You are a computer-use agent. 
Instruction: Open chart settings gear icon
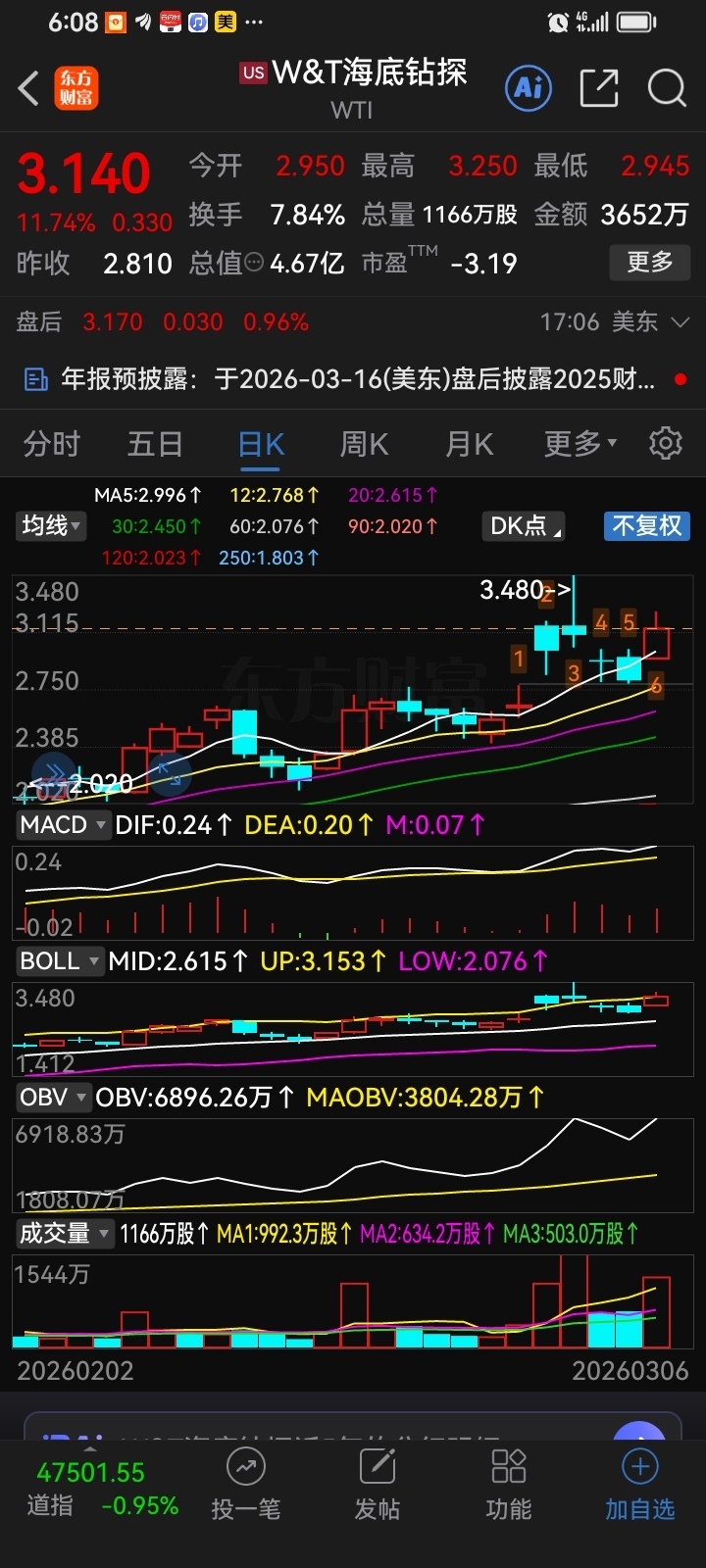click(666, 443)
